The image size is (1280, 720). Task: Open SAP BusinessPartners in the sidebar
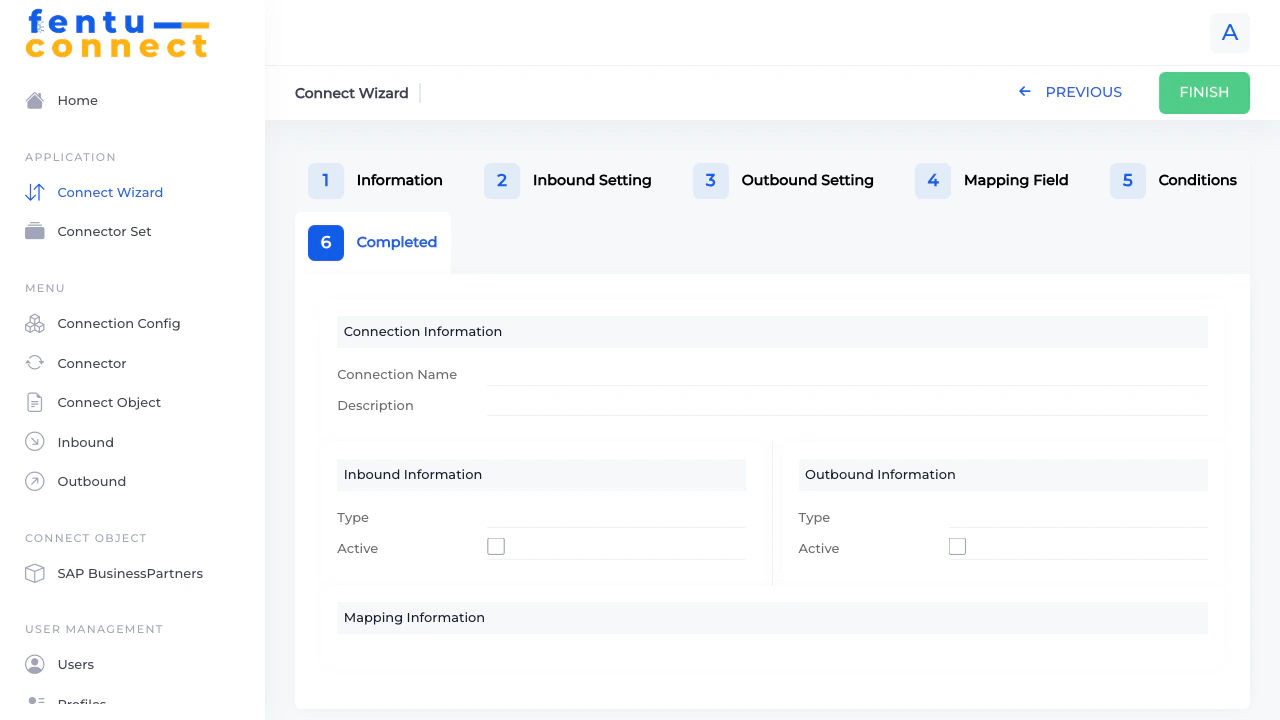pyautogui.click(x=130, y=573)
